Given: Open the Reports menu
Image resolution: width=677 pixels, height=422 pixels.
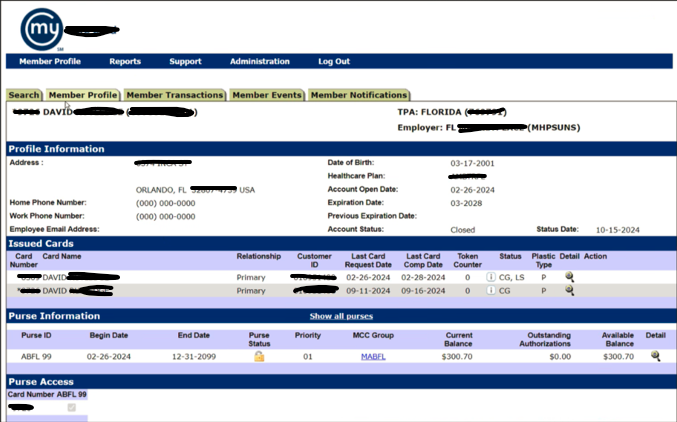Looking at the screenshot, I should pos(125,61).
